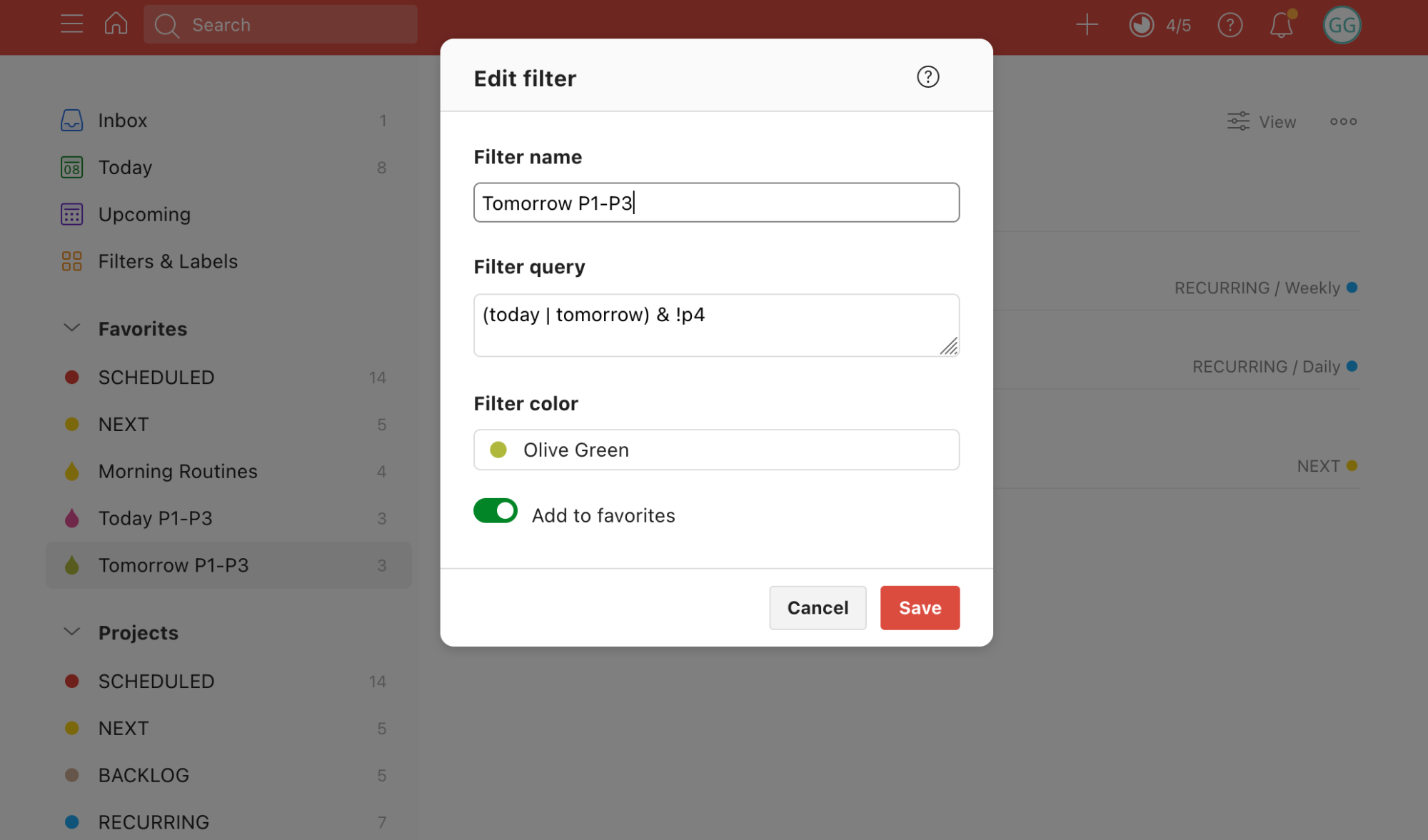Open the Add task plus icon
The image size is (1428, 840).
pos(1086,24)
